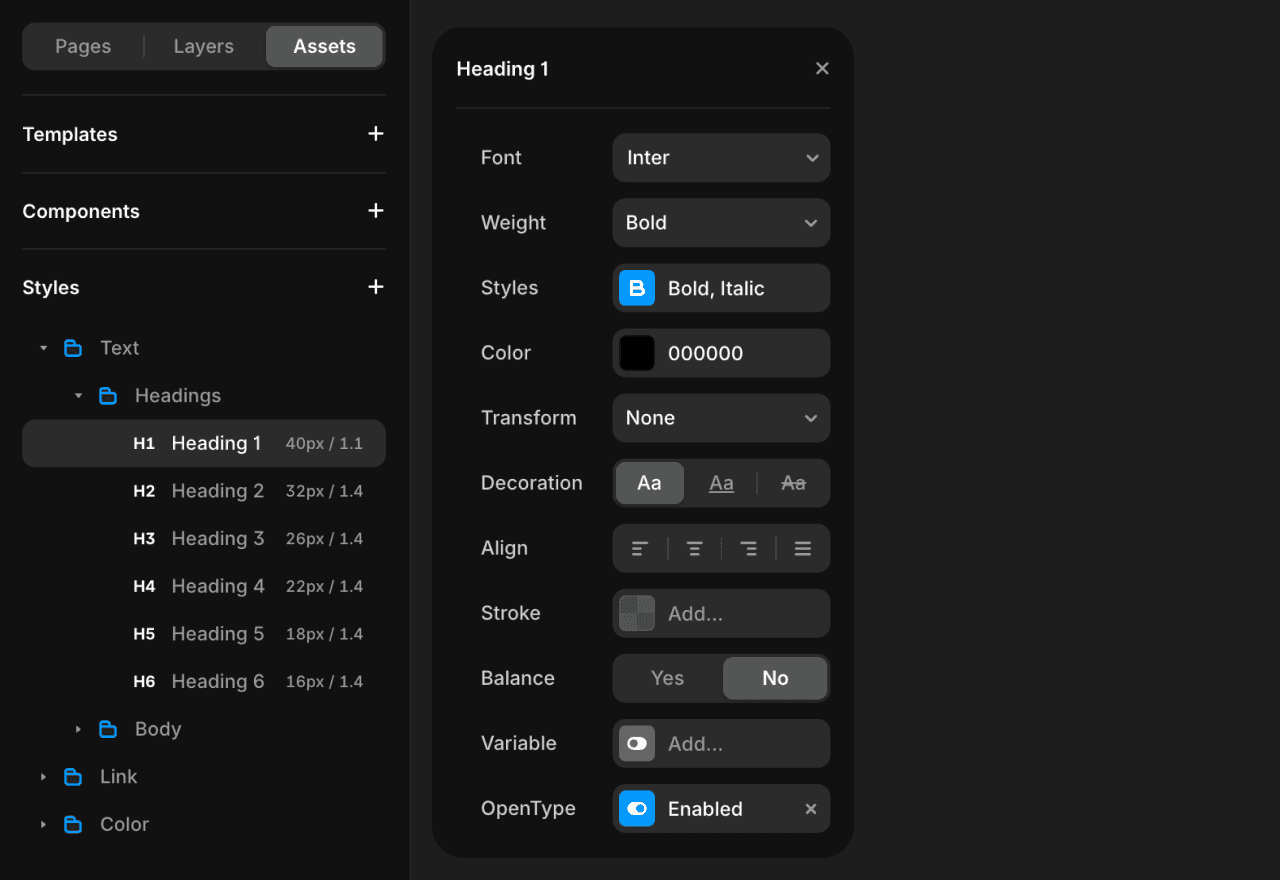Choose no text decoration (plain Aa)
Viewport: 1280px width, 880px height.
649,483
